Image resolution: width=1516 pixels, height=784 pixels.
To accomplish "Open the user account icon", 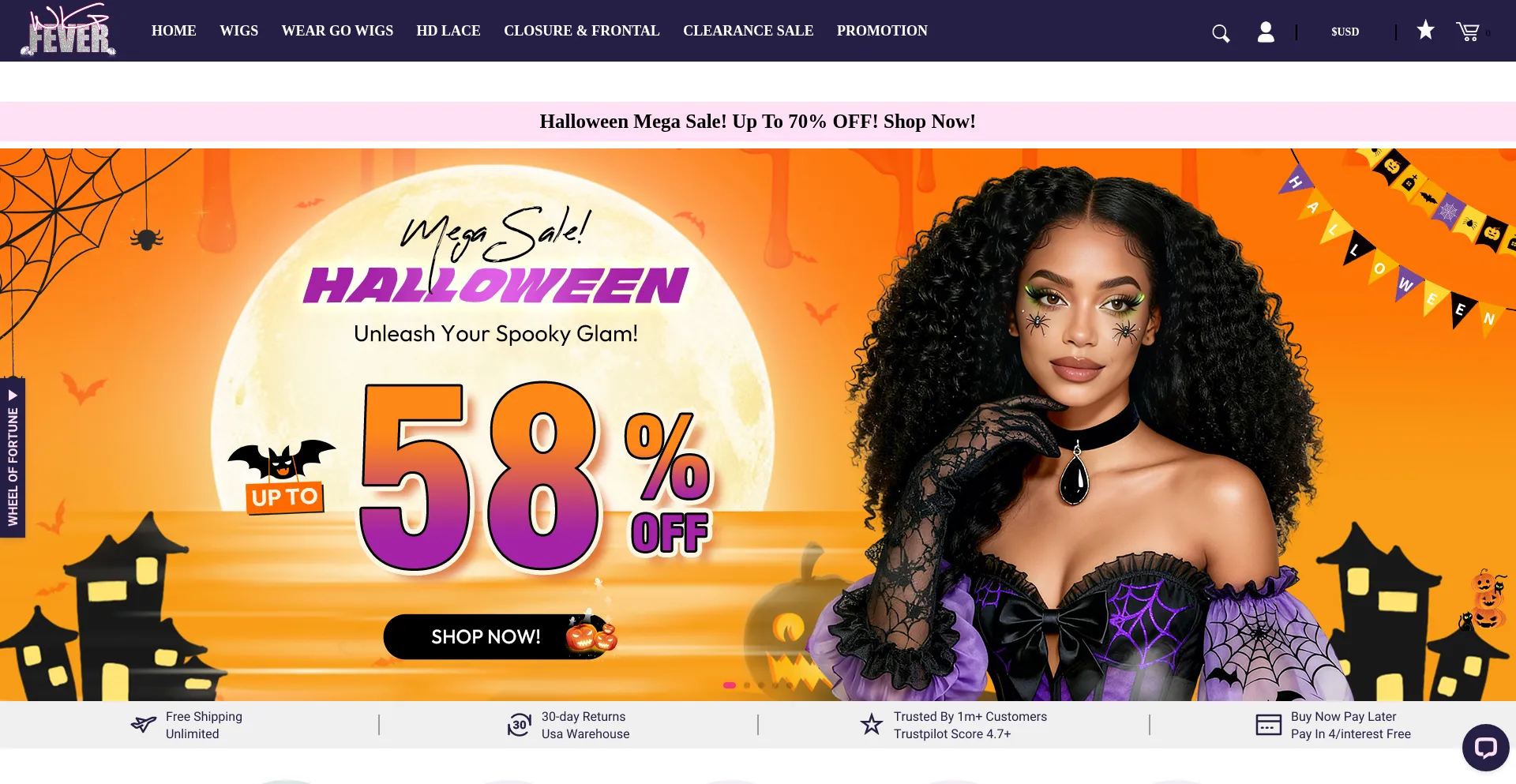I will click(x=1266, y=32).
